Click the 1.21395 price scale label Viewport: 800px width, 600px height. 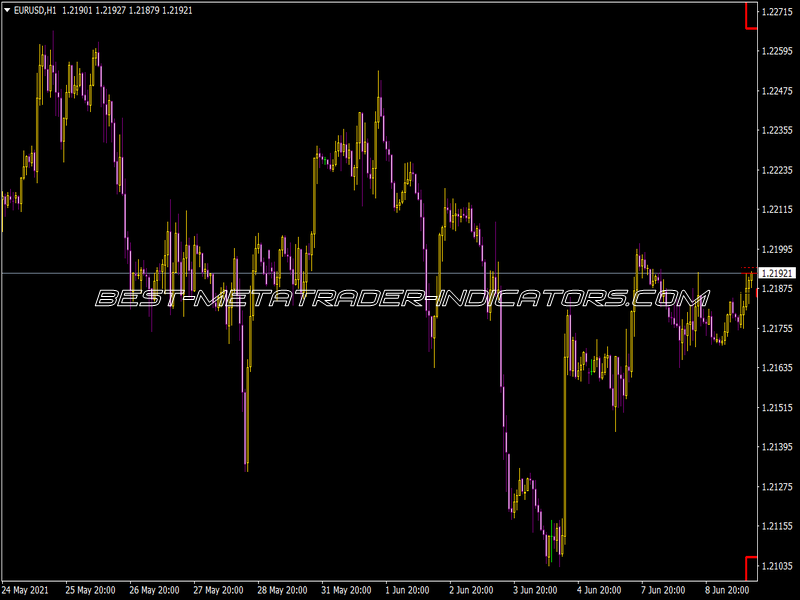[x=777, y=446]
